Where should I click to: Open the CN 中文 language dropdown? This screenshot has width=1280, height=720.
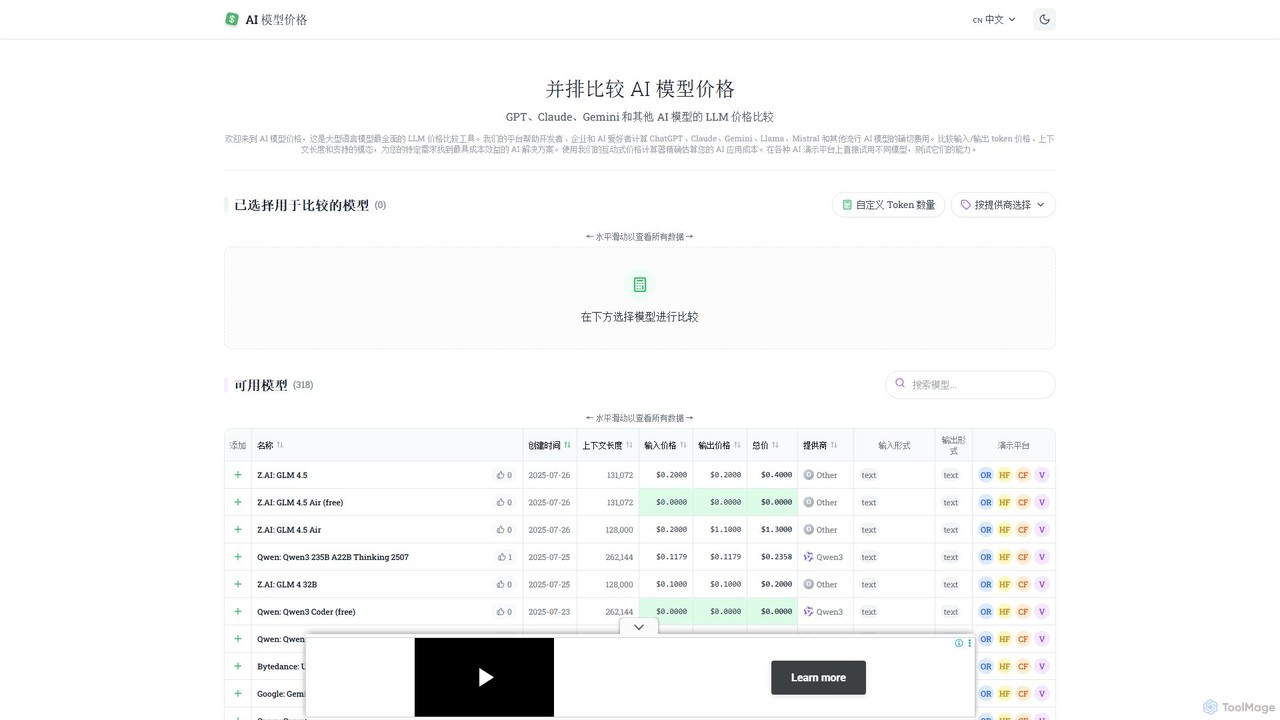tap(994, 19)
